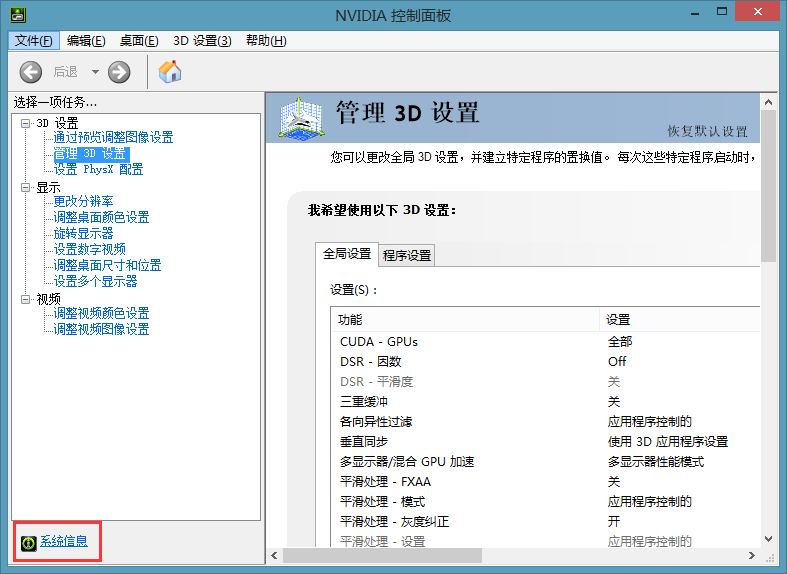Click the horizontal scrollbar at bottom

[x=500, y=556]
